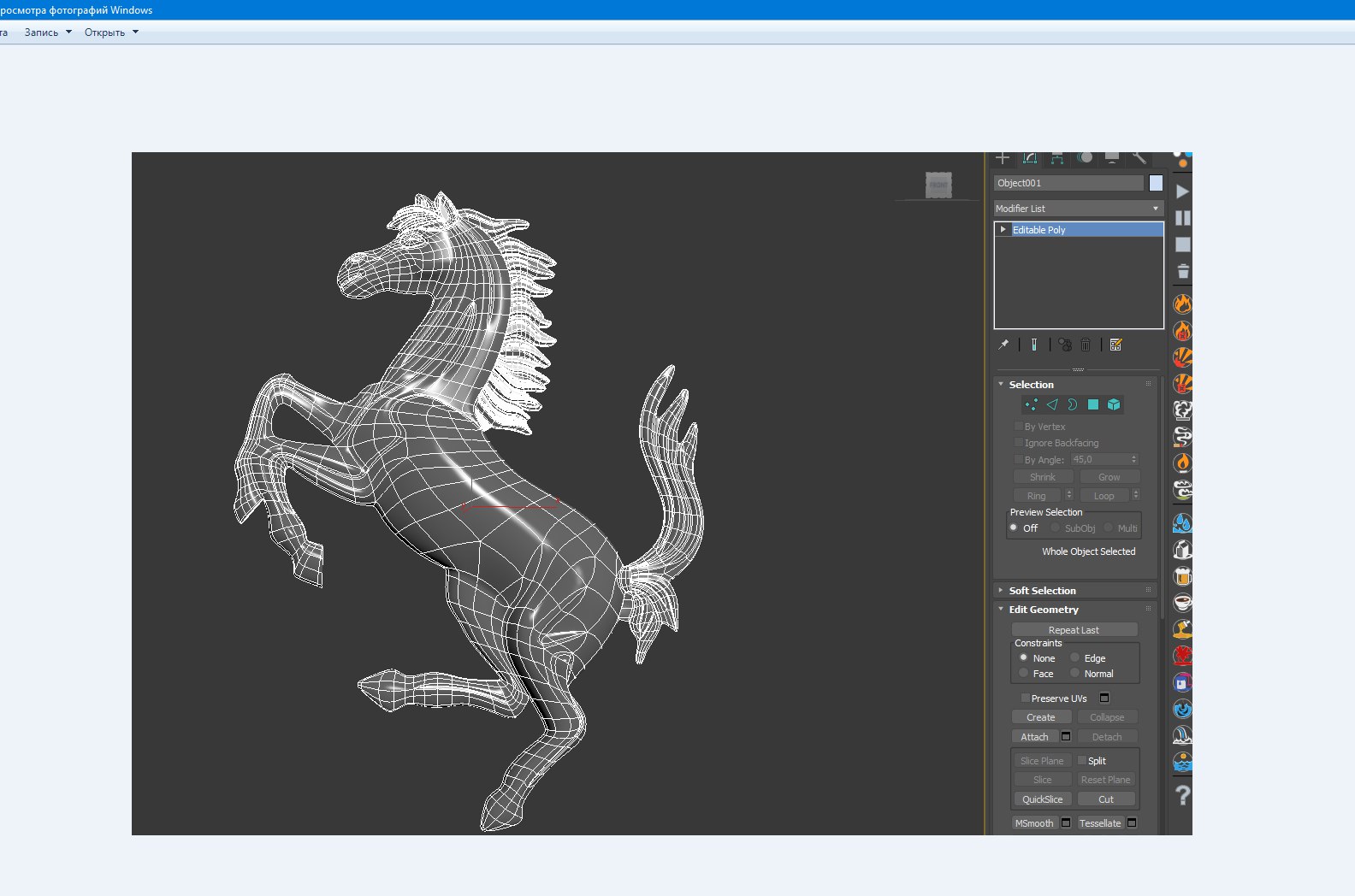Open the Modify panel tab
The width and height of the screenshot is (1355, 896).
(1030, 158)
